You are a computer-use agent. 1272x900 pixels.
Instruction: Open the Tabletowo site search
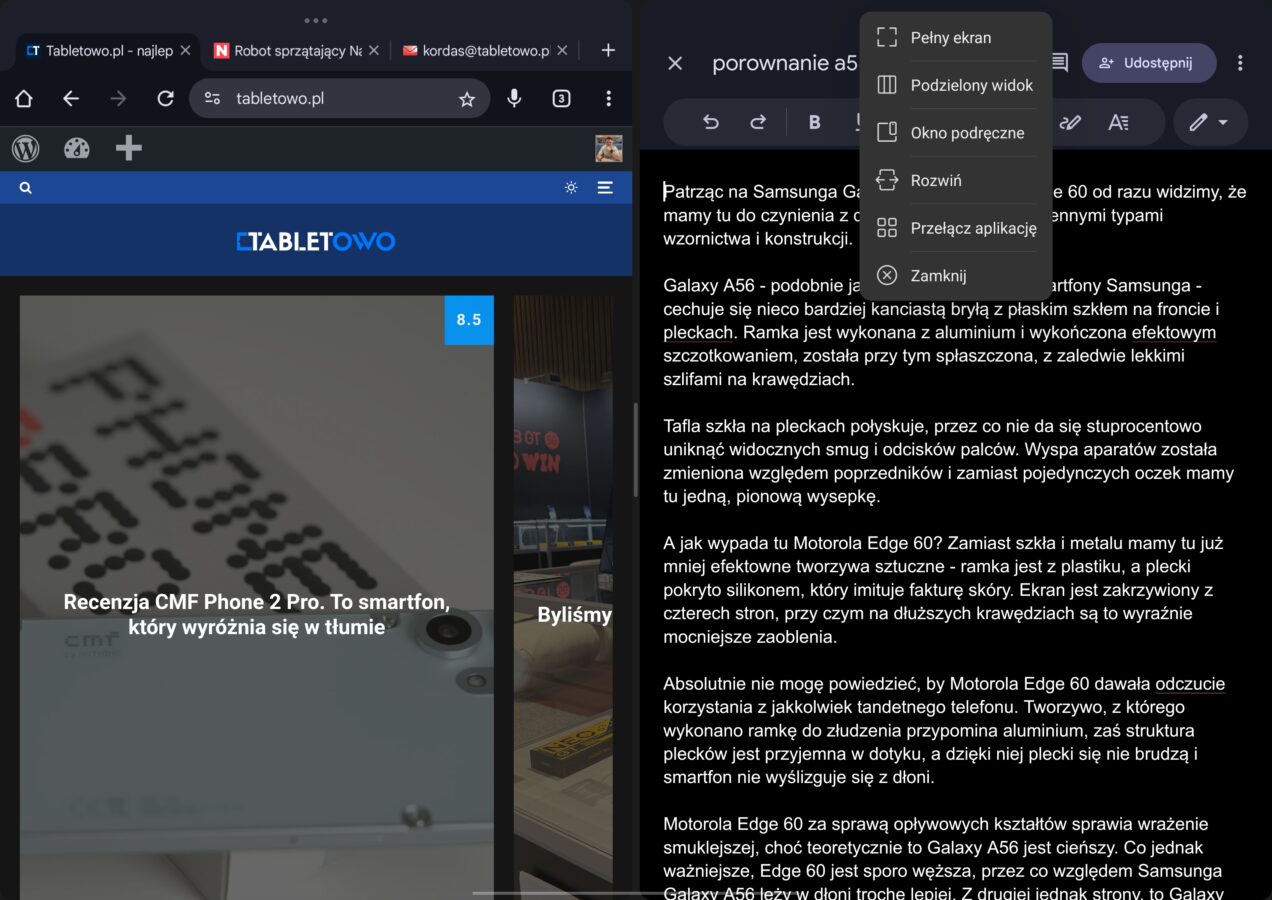coord(25,187)
